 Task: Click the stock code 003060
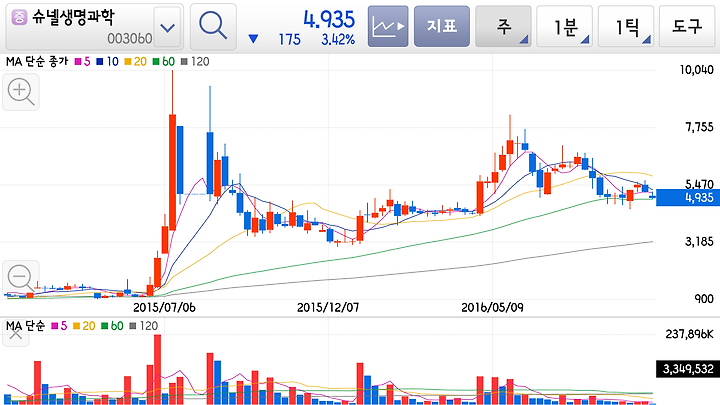(129, 39)
